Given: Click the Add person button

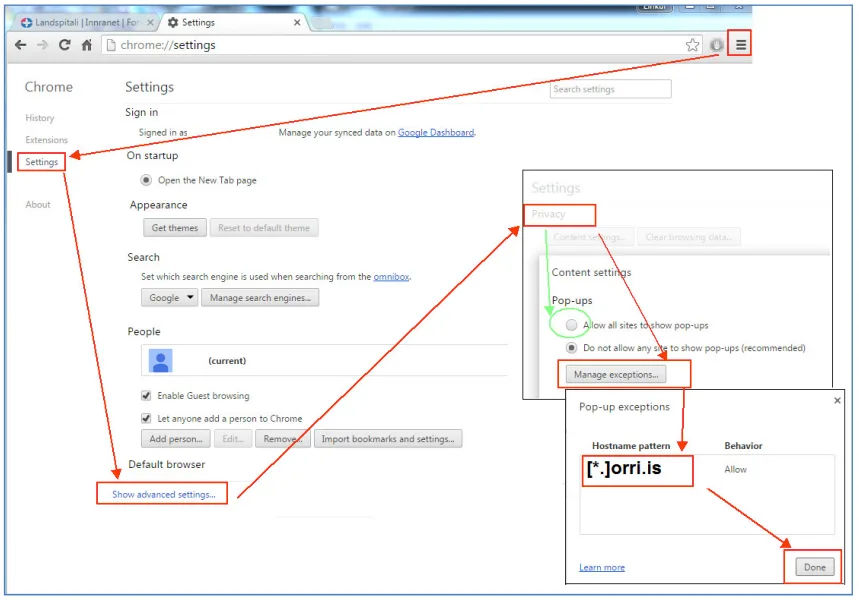Looking at the screenshot, I should click(x=176, y=439).
